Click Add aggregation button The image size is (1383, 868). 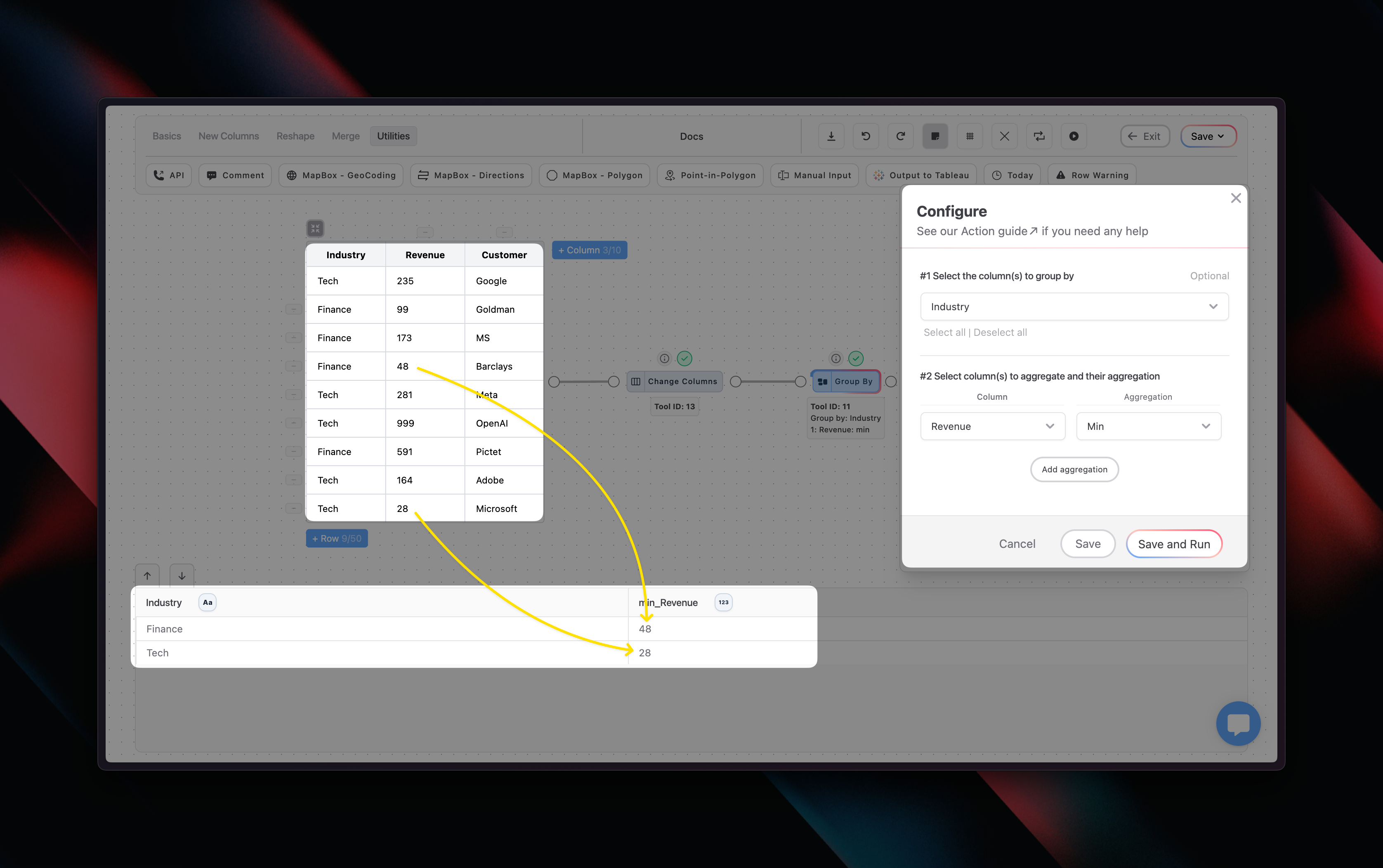point(1074,469)
